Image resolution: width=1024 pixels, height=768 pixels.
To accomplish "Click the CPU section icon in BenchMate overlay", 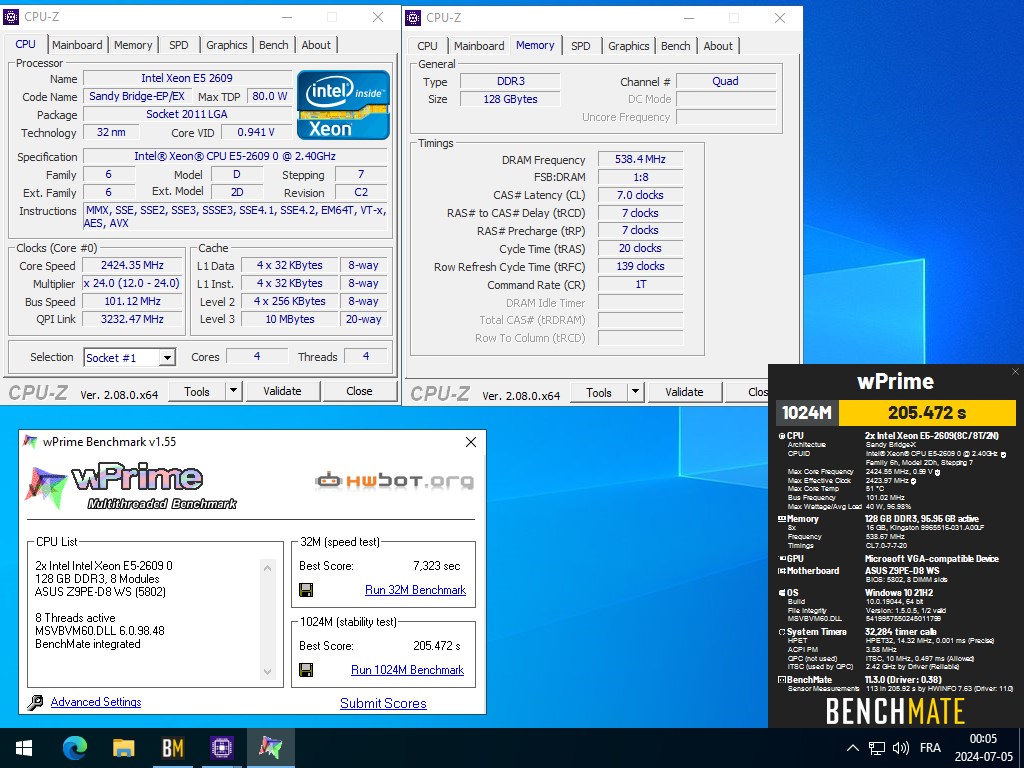I will 782,436.
